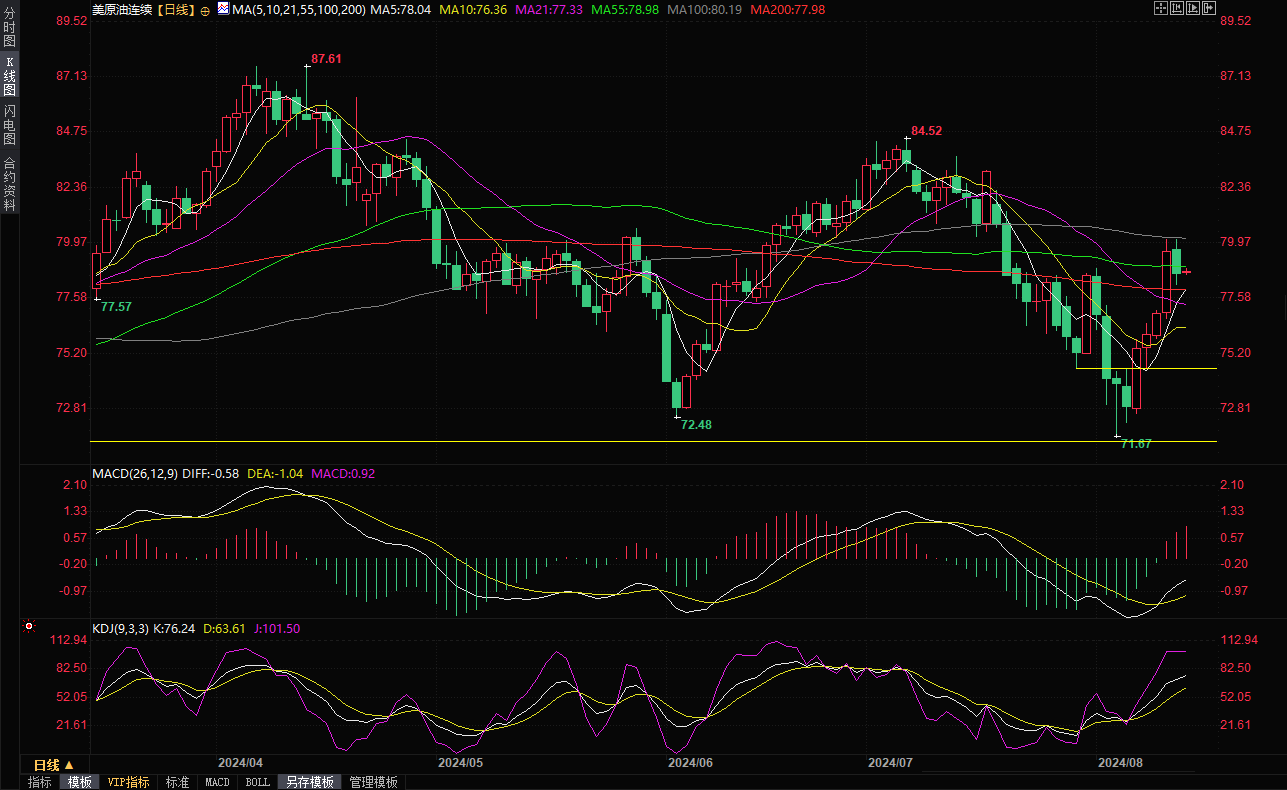Click the MACD(26,12,9) indicator label
Viewport: 1287px width, 790px height.
coord(135,473)
